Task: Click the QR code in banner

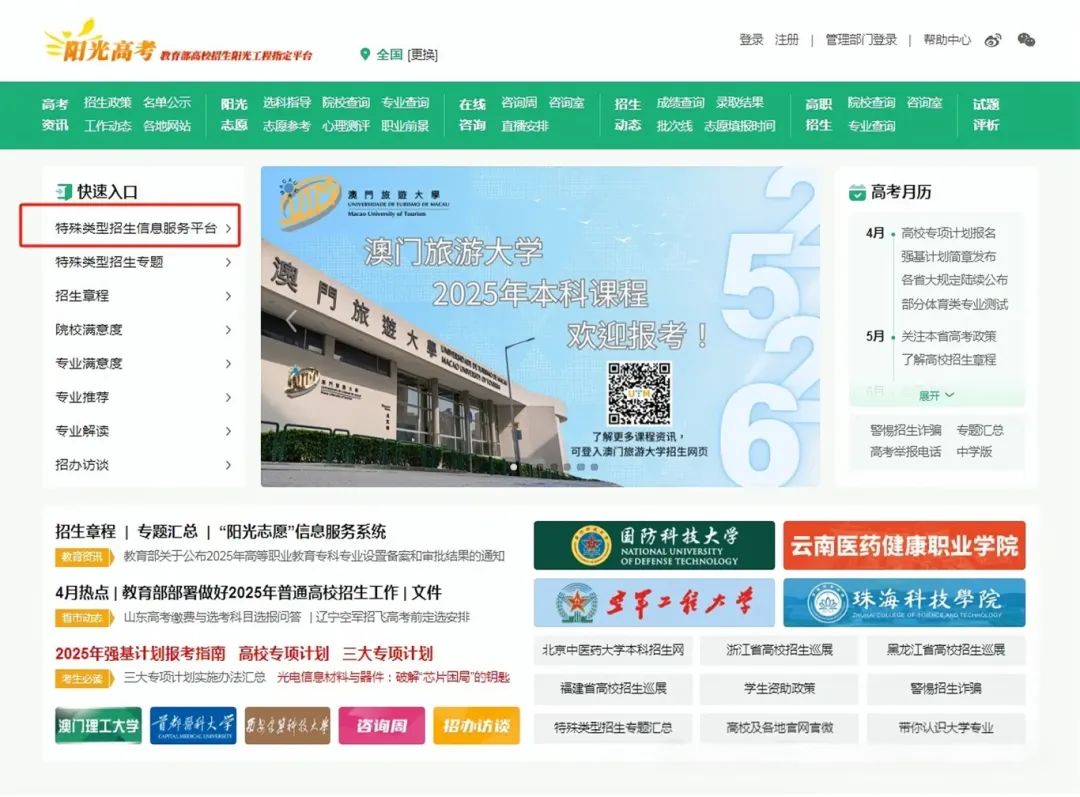Action: click(x=638, y=393)
